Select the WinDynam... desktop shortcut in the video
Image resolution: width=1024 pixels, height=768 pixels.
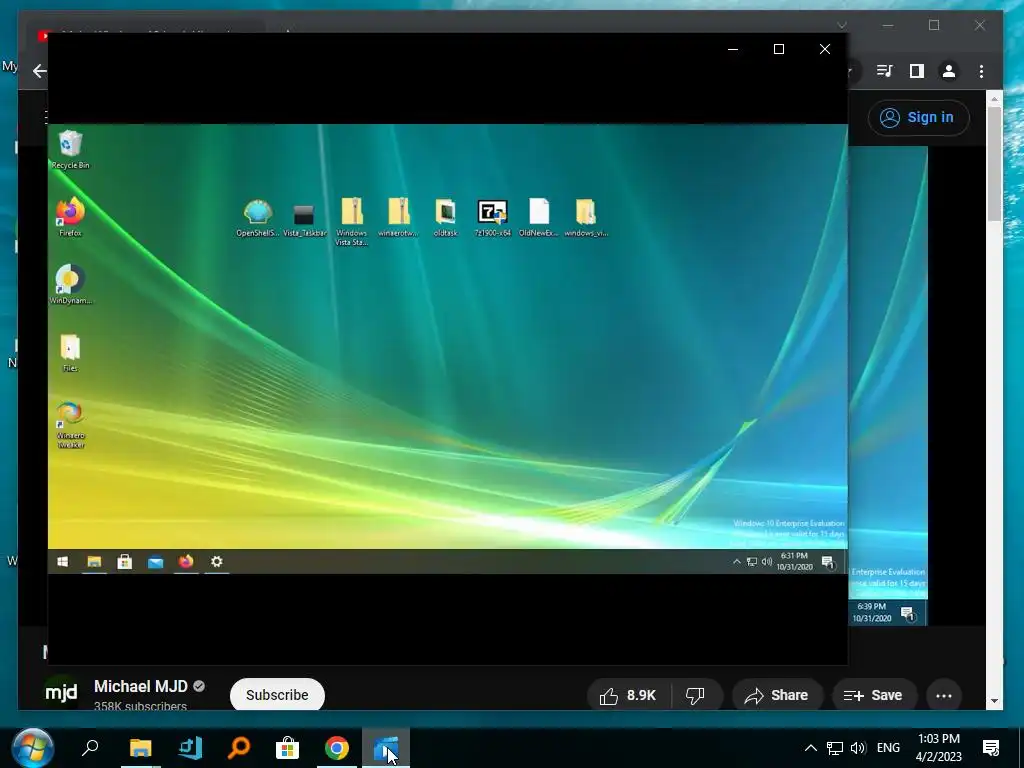[71, 285]
